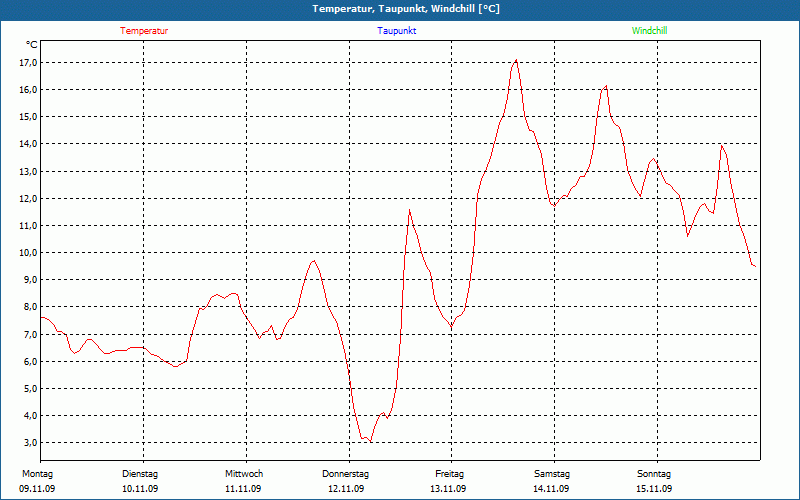800x500 pixels.
Task: Click the °C unit label on the axis
Action: click(32, 45)
